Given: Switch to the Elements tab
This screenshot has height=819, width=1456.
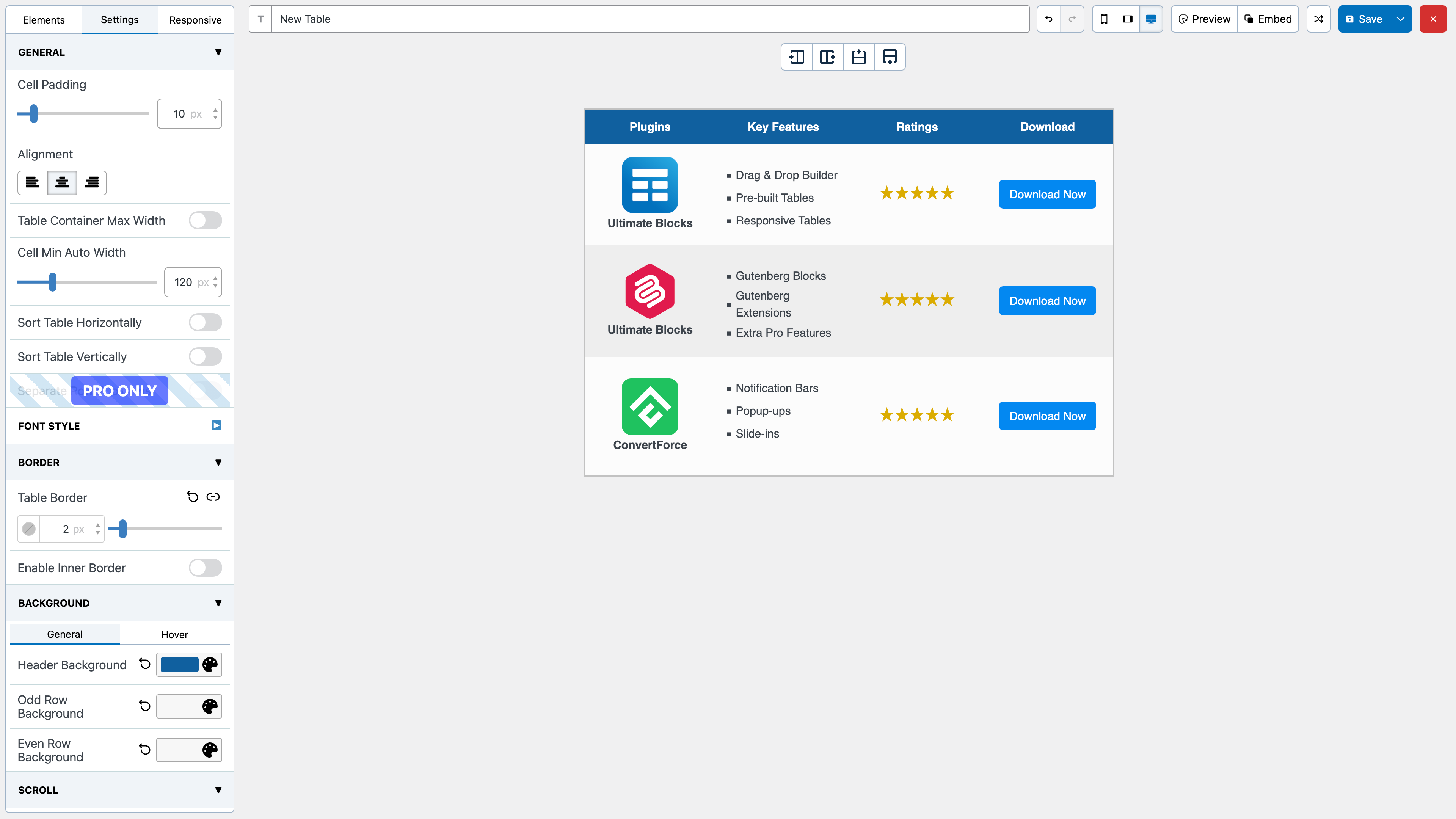Looking at the screenshot, I should coord(44,20).
